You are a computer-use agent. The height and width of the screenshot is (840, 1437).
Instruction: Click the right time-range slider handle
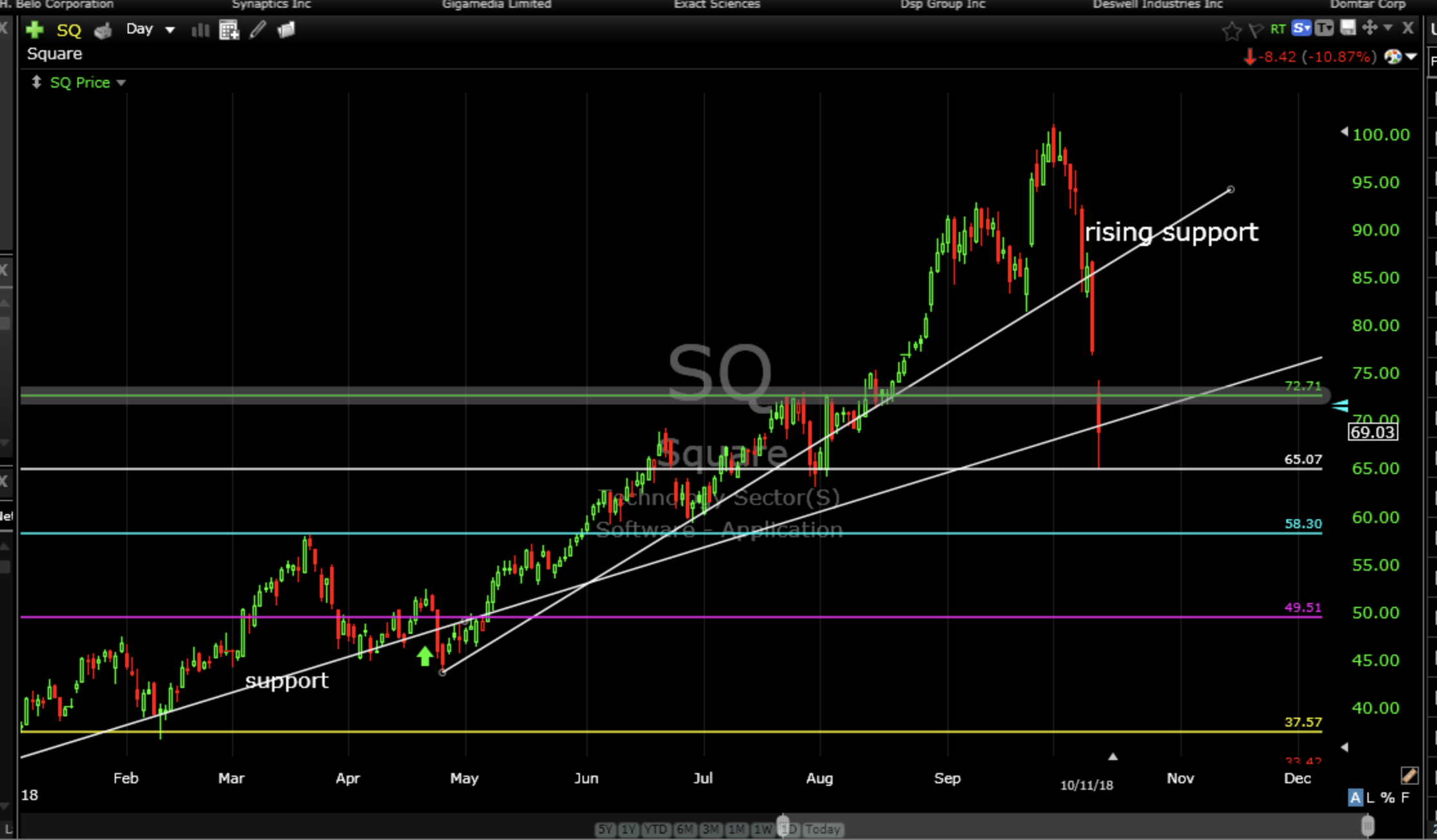(1367, 825)
